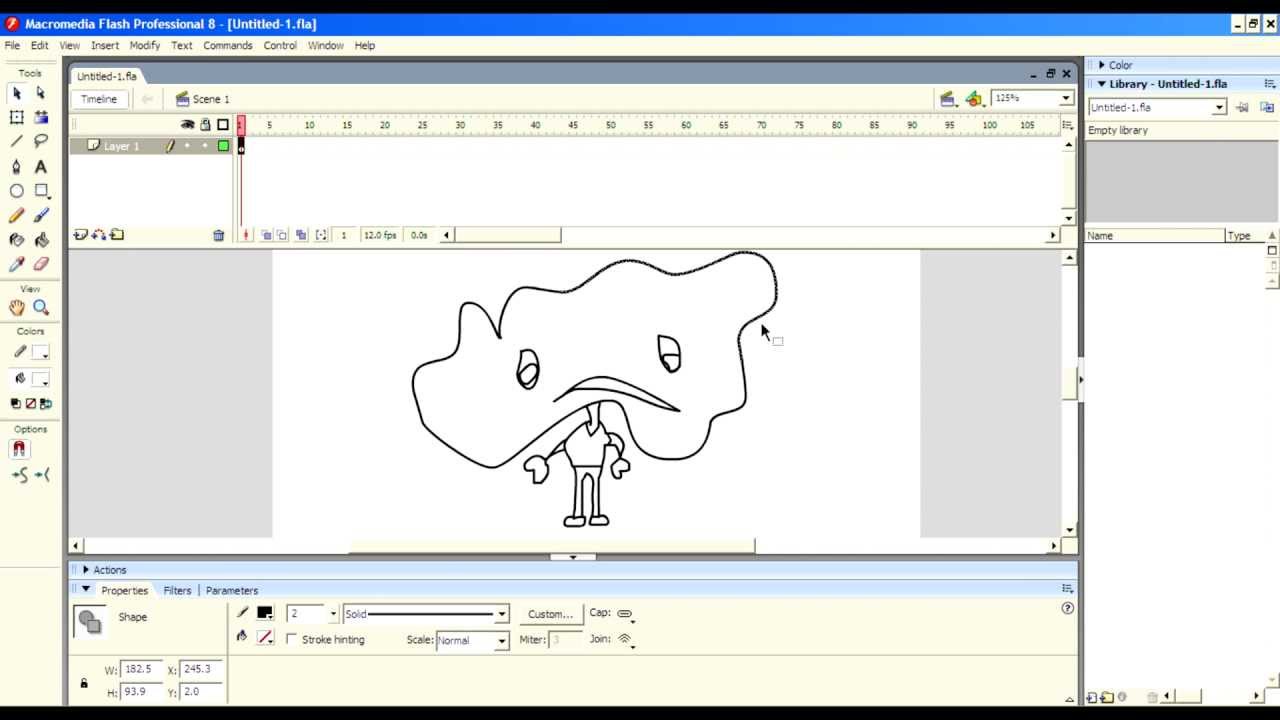Click the Scene 1 link
This screenshot has height=720, width=1280.
click(211, 99)
